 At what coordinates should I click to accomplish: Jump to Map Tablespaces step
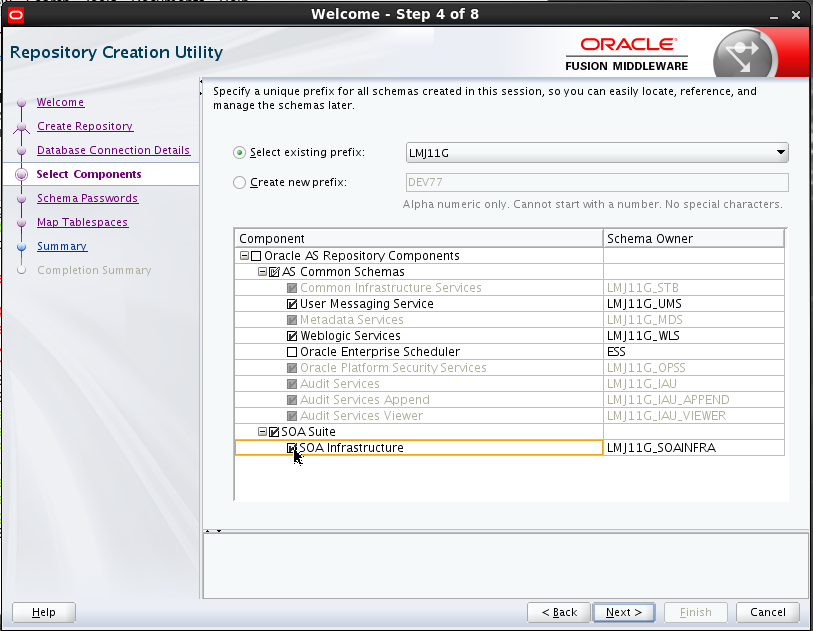pos(82,222)
